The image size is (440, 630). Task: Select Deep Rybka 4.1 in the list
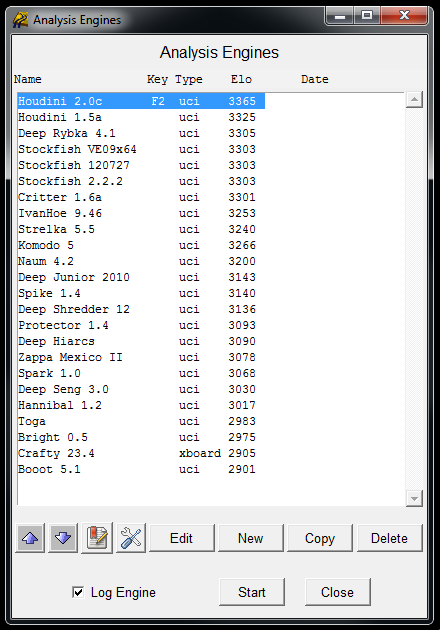coord(141,133)
